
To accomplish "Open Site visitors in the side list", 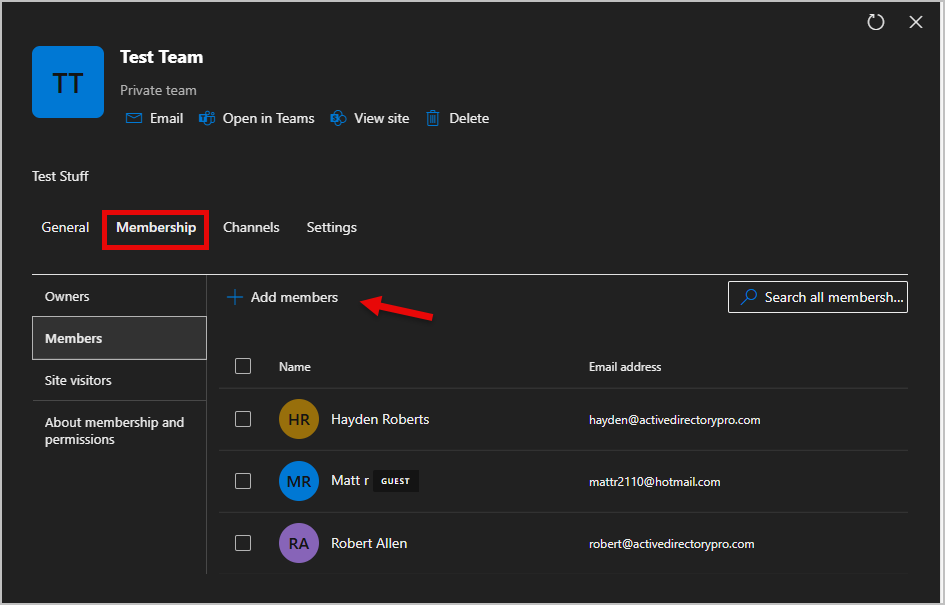I will click(78, 380).
